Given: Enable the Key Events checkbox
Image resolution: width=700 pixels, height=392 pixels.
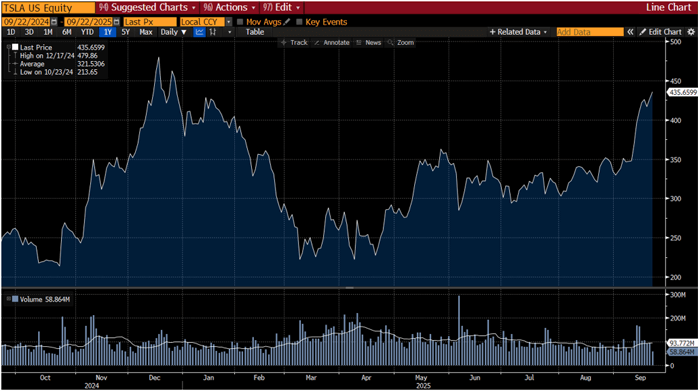Looking at the screenshot, I should [x=299, y=22].
